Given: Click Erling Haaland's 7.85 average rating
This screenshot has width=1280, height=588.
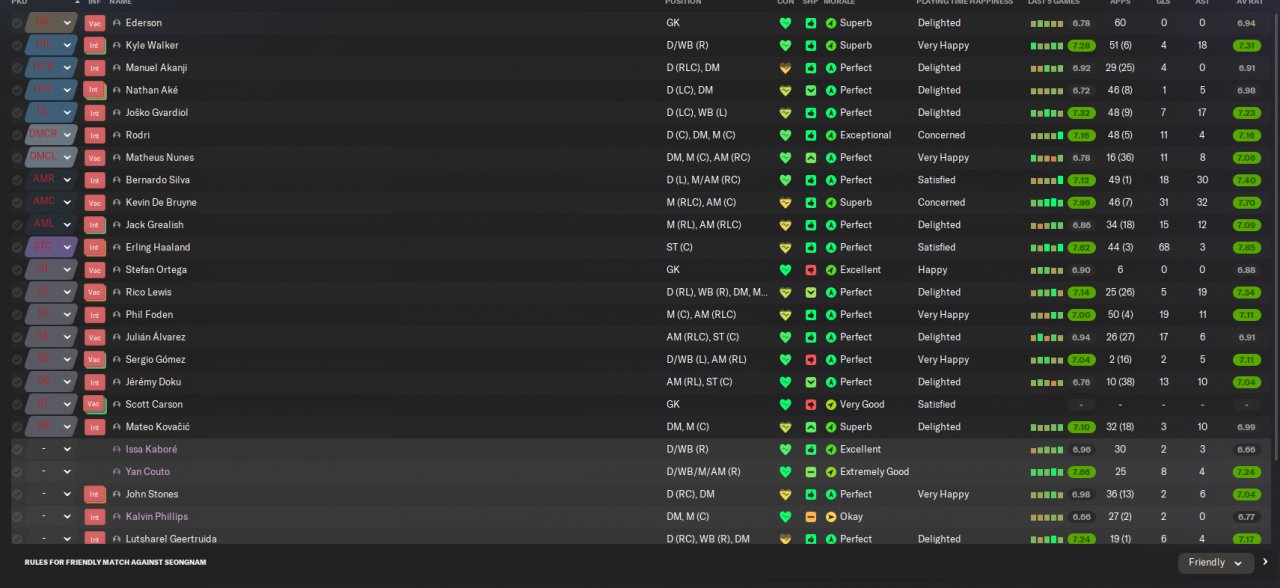Looking at the screenshot, I should (1246, 247).
